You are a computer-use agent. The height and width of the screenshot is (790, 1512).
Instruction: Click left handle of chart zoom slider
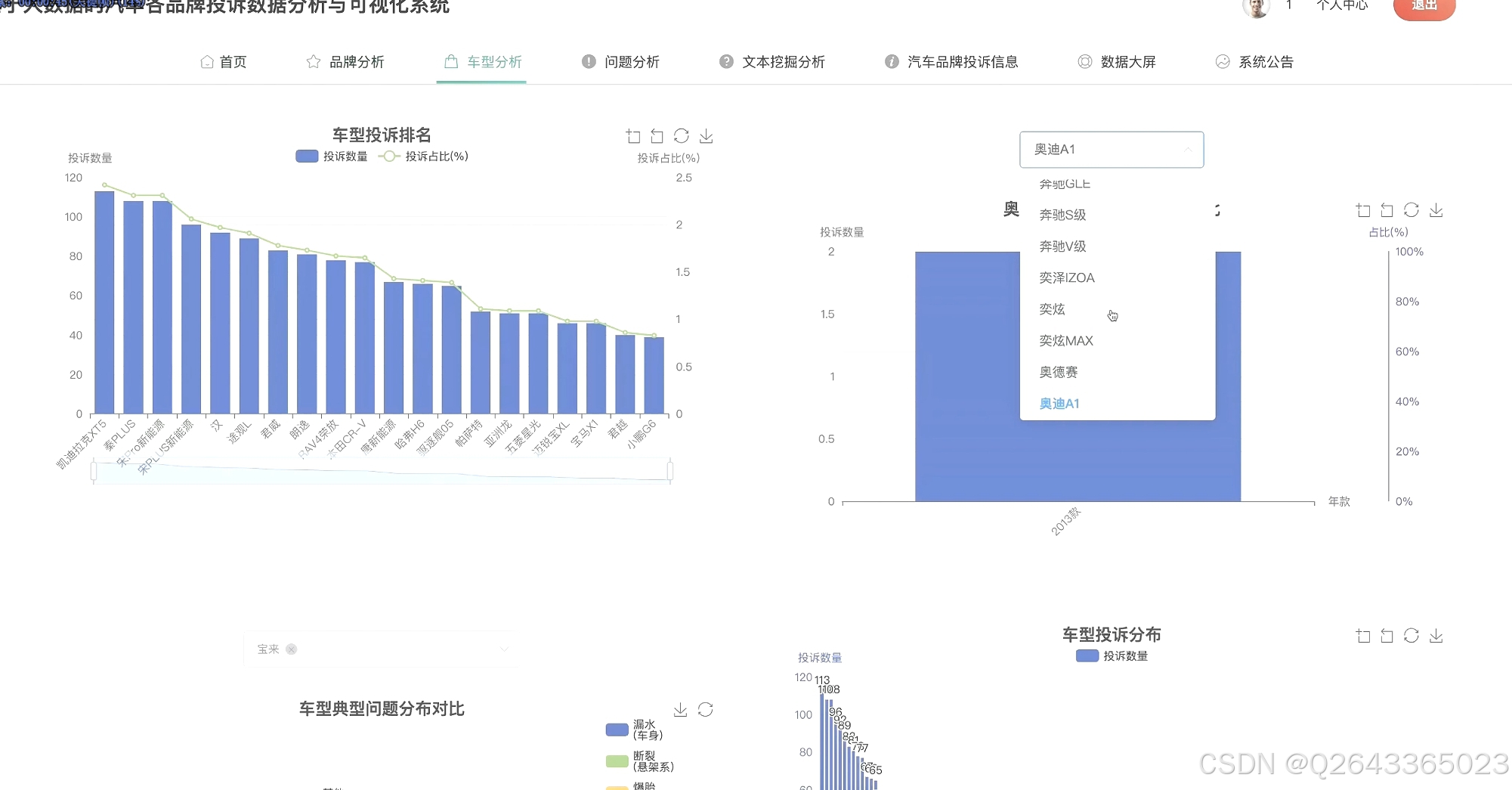point(94,472)
